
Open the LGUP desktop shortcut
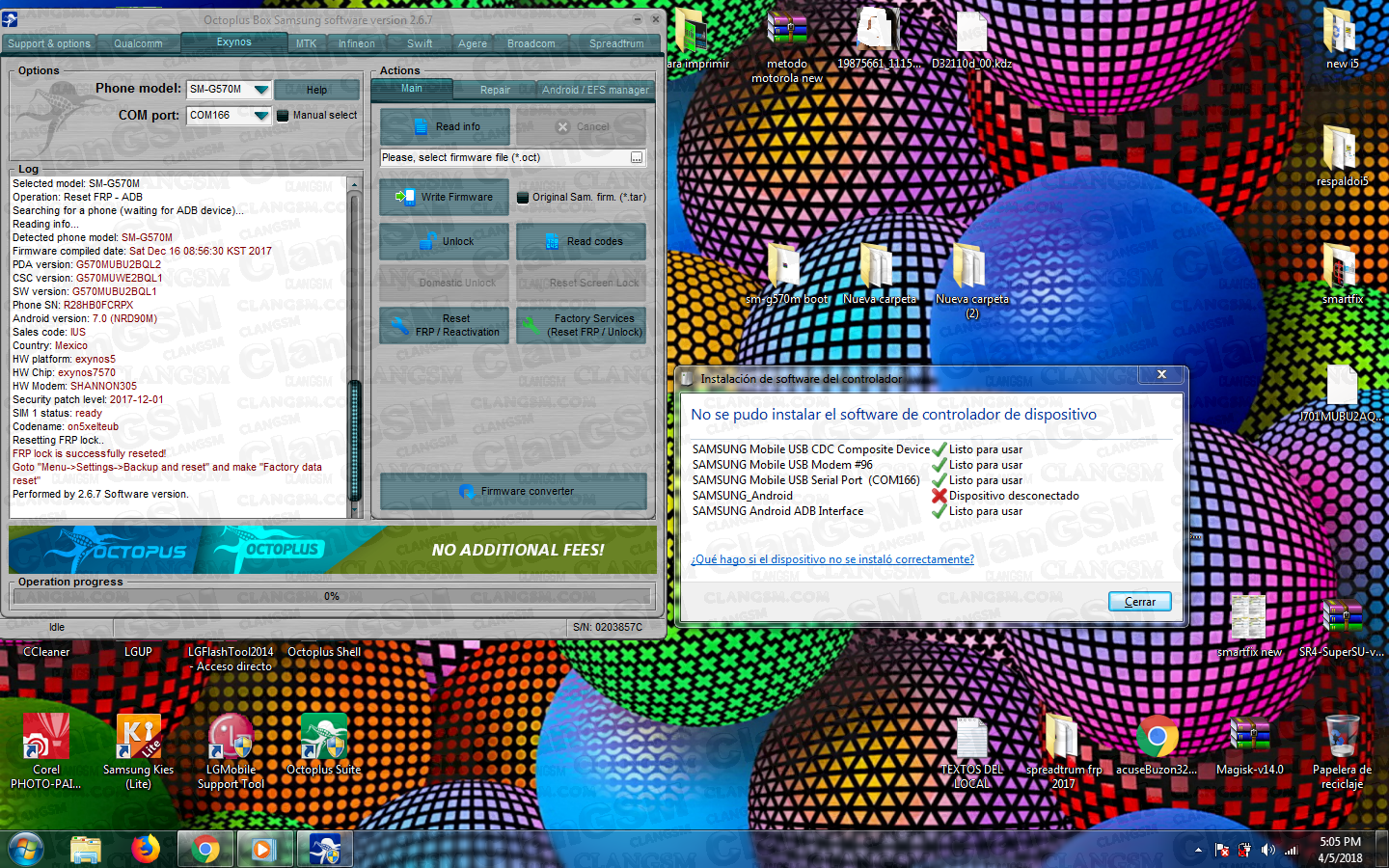[x=138, y=652]
